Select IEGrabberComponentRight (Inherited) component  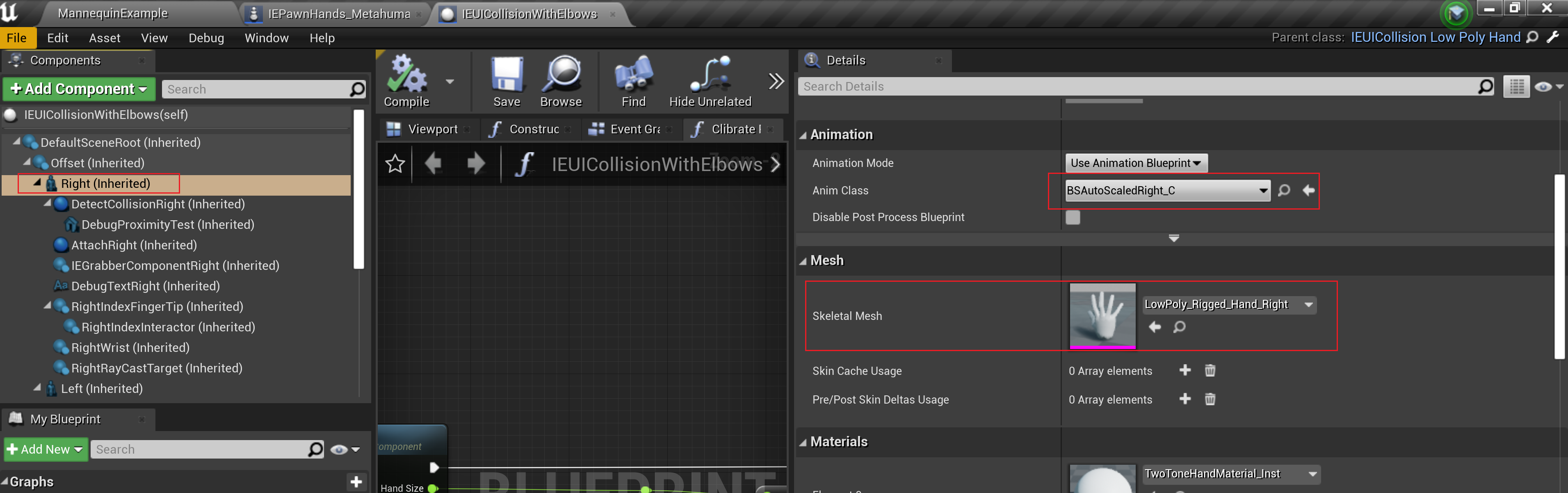pyautogui.click(x=175, y=265)
